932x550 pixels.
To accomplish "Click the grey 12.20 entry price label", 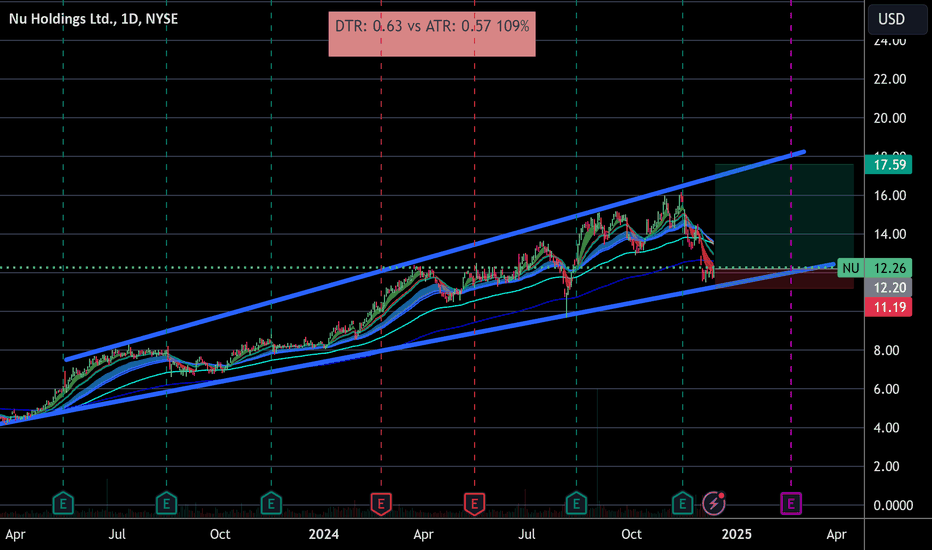I will click(889, 288).
